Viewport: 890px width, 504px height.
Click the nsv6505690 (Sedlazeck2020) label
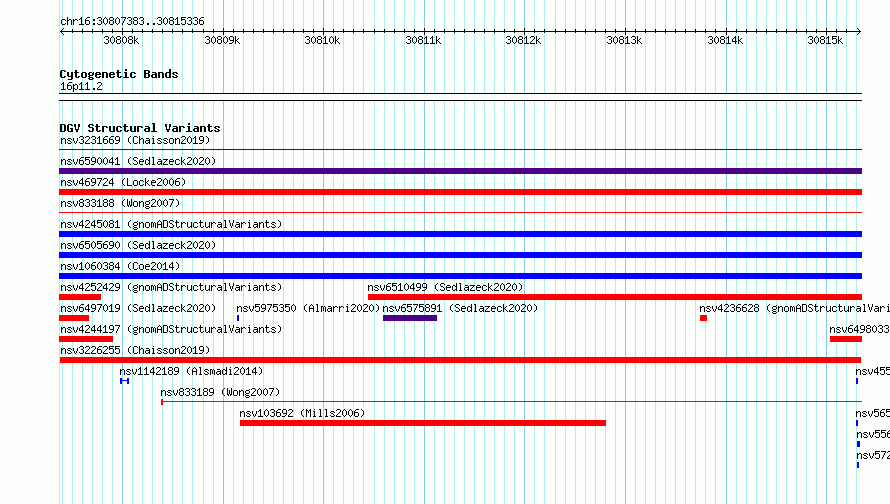[138, 245]
